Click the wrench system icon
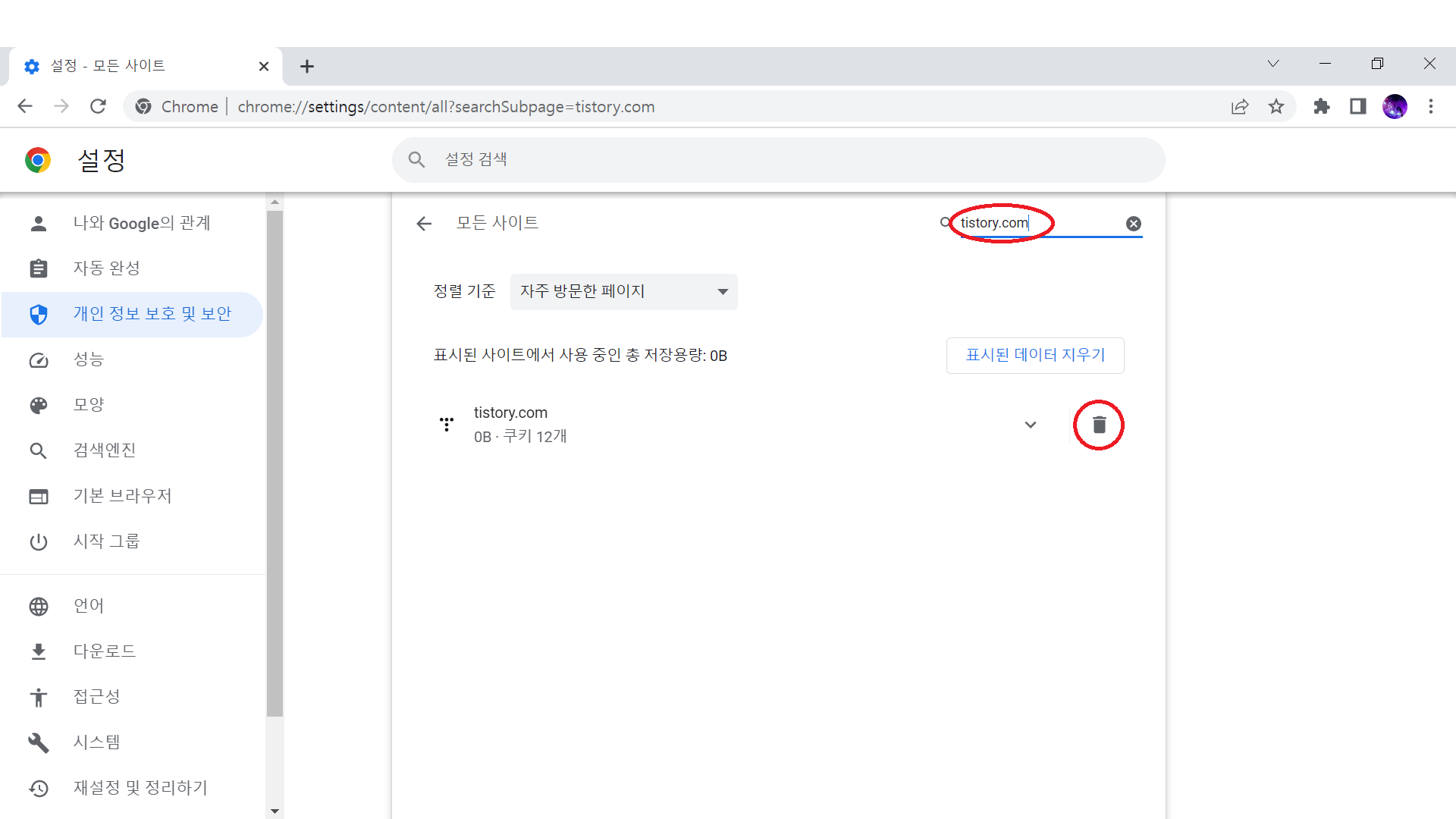Image resolution: width=1456 pixels, height=819 pixels. [39, 743]
